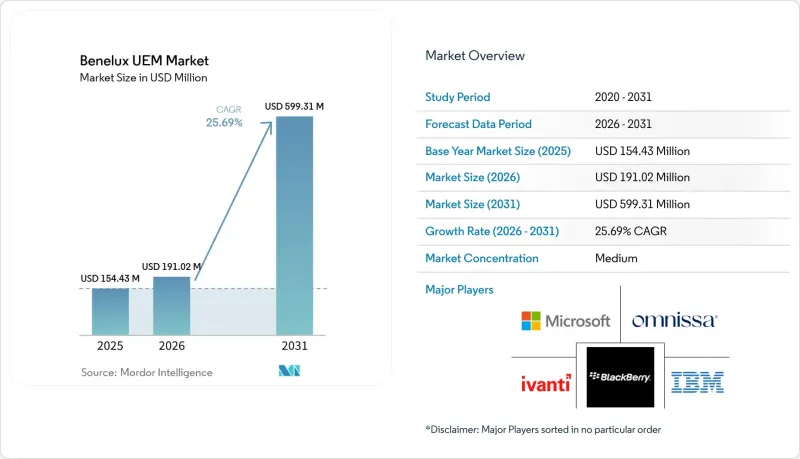Click the Microsoft logo
Screen dimensions: 800x459
pyautogui.click(x=565, y=321)
